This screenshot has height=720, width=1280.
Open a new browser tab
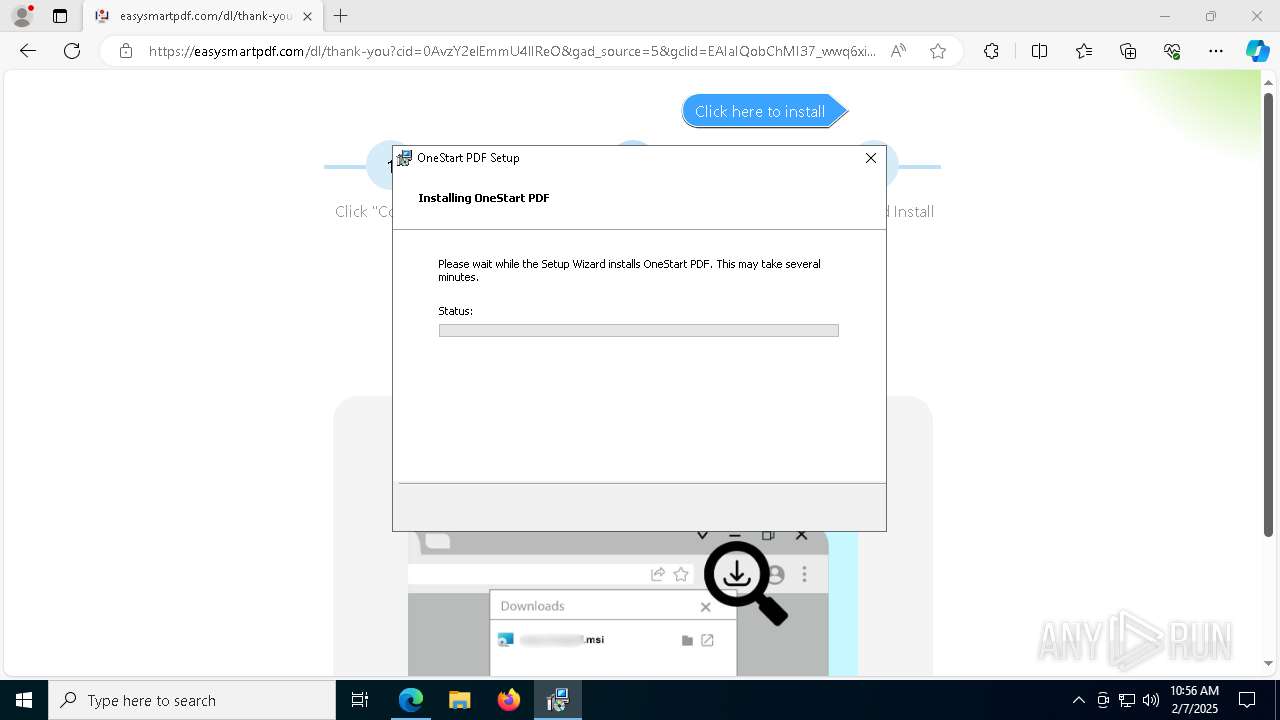coord(341,16)
